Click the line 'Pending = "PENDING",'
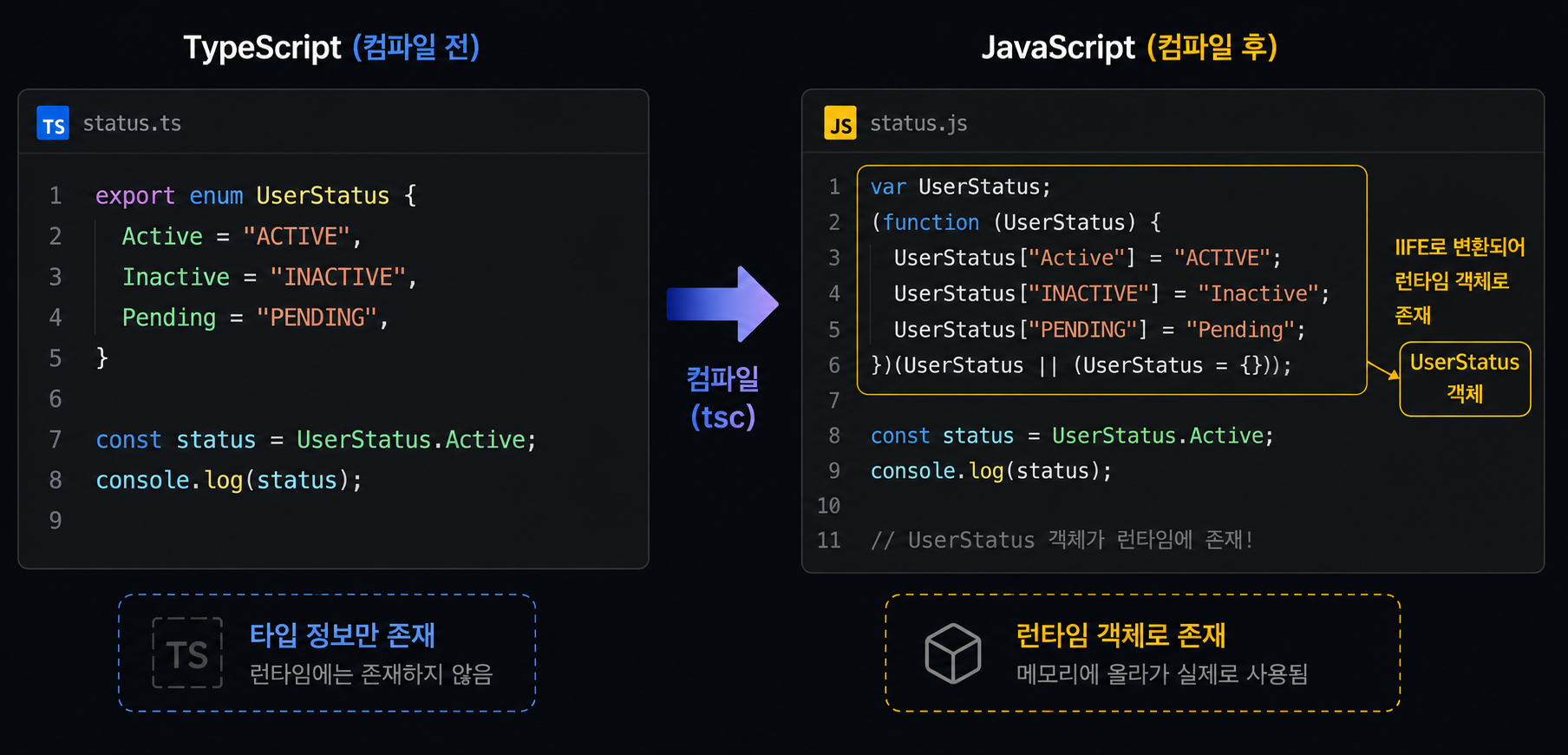Screen dimensions: 1568x755 pyautogui.click(x=256, y=318)
